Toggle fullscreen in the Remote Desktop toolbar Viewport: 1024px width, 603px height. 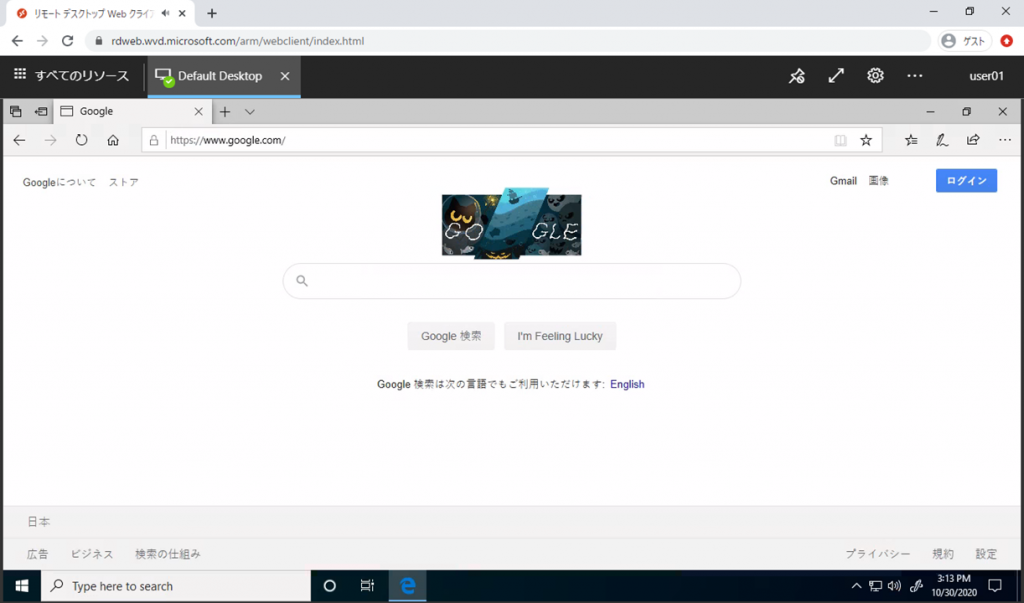[836, 75]
